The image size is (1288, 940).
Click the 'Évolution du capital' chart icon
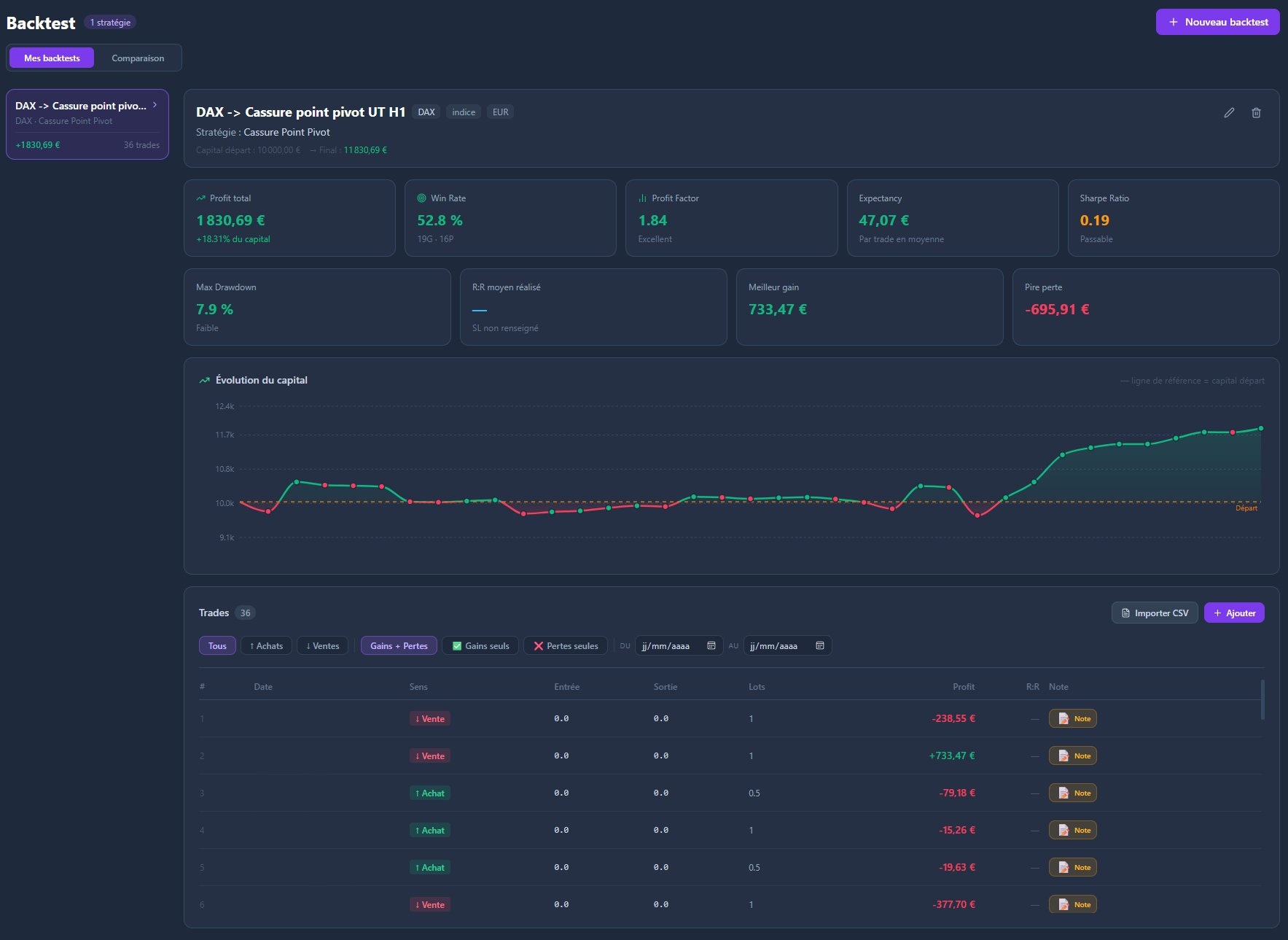point(205,380)
